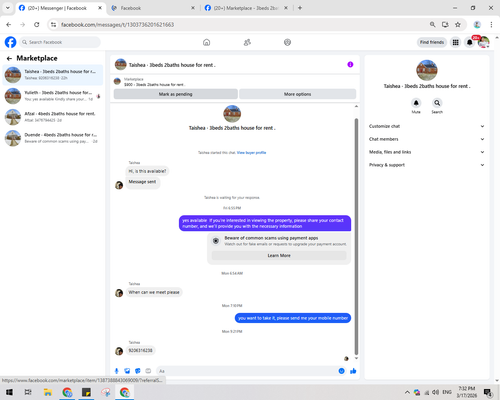
Task: Open volume control in system tray
Action: click(435, 392)
